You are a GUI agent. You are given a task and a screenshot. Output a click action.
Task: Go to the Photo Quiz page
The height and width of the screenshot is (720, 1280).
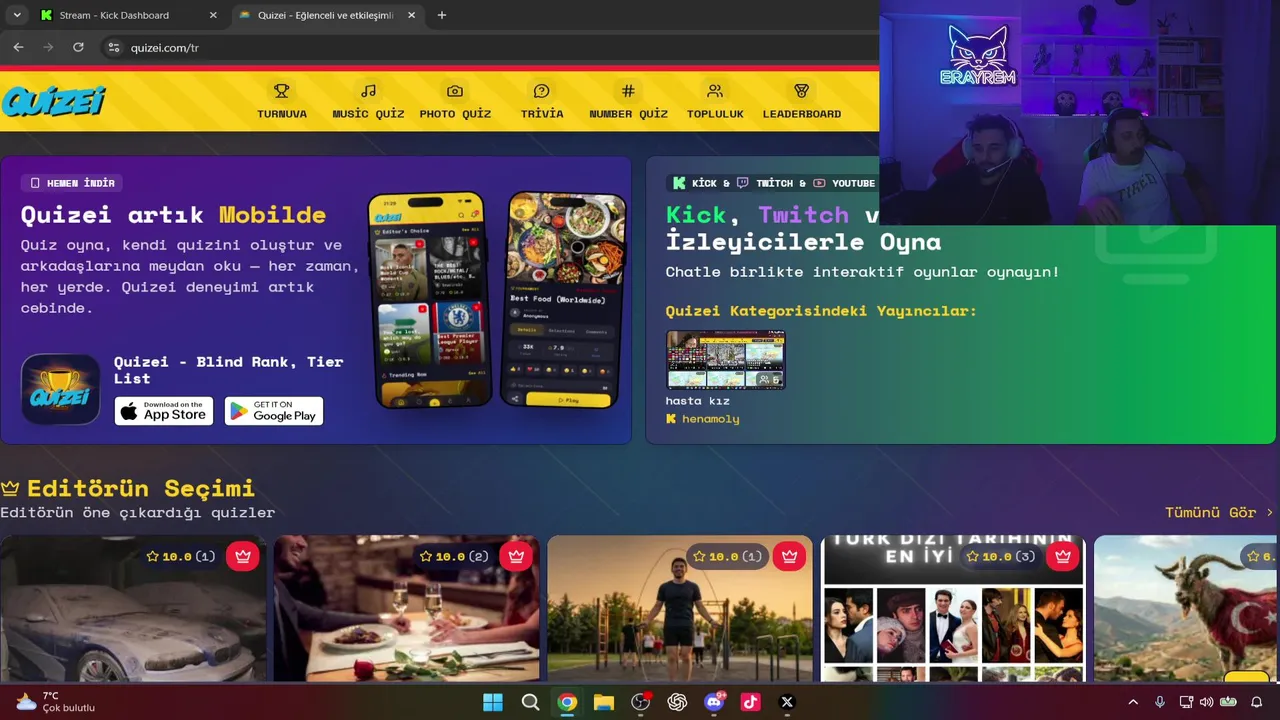coord(455,101)
